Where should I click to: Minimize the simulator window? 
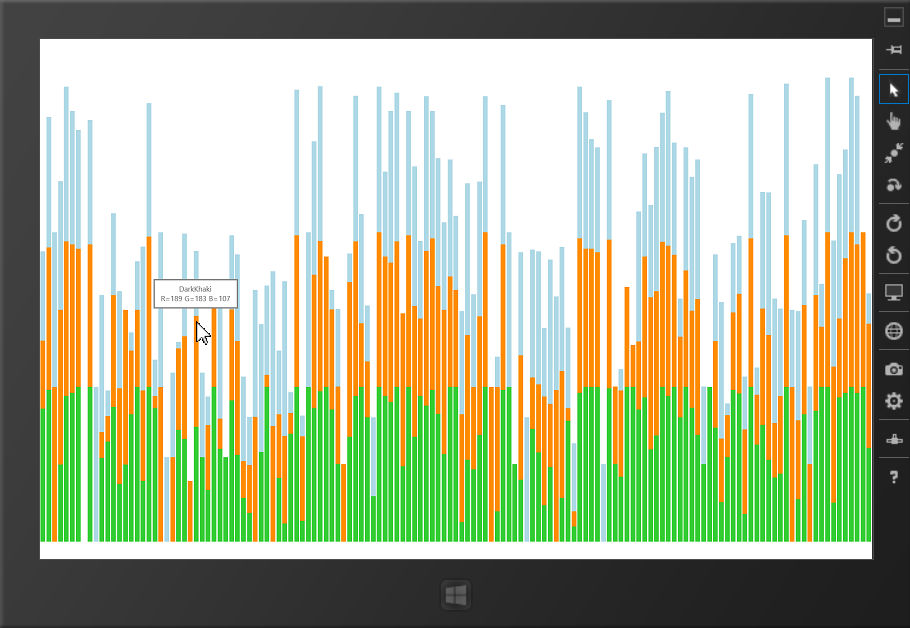click(894, 18)
